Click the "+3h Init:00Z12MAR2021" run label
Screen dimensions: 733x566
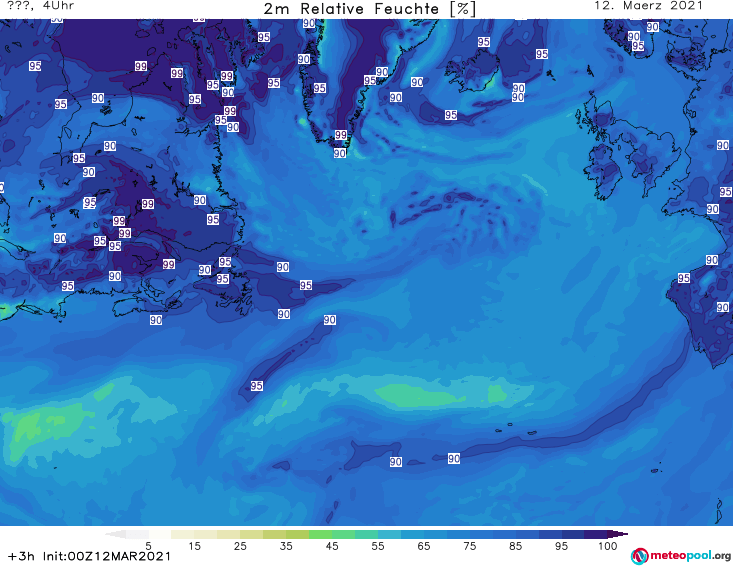coord(89,557)
